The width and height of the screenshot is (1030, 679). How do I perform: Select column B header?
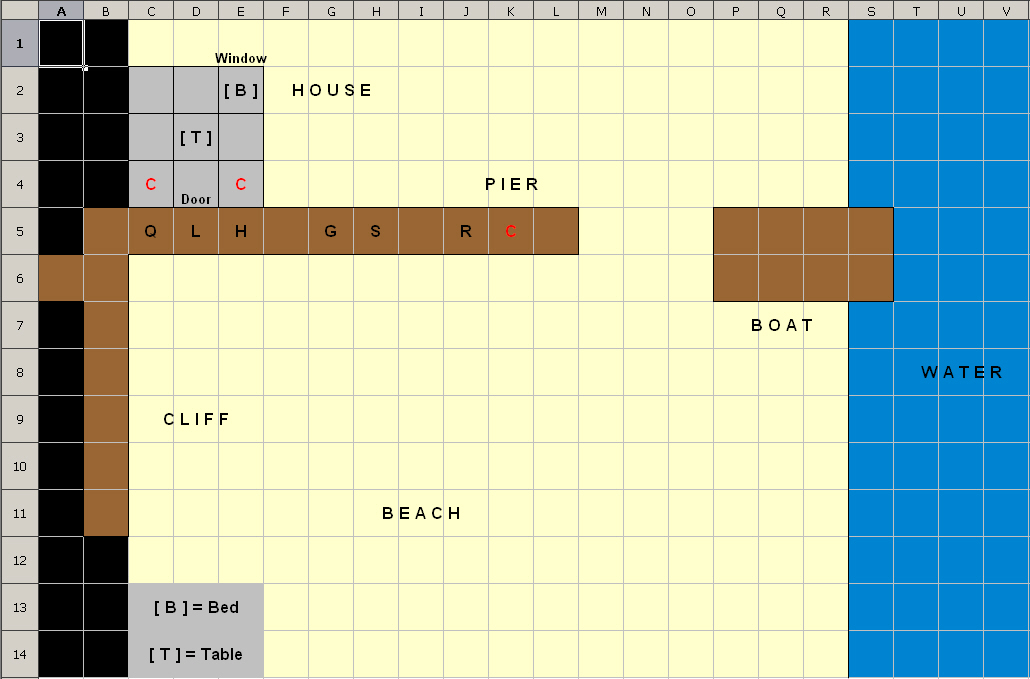[x=106, y=10]
